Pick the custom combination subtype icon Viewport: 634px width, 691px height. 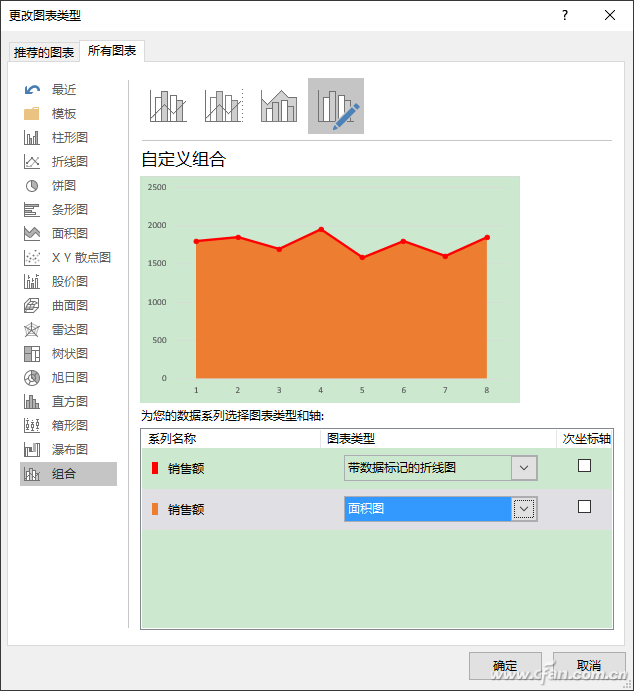pyautogui.click(x=336, y=106)
